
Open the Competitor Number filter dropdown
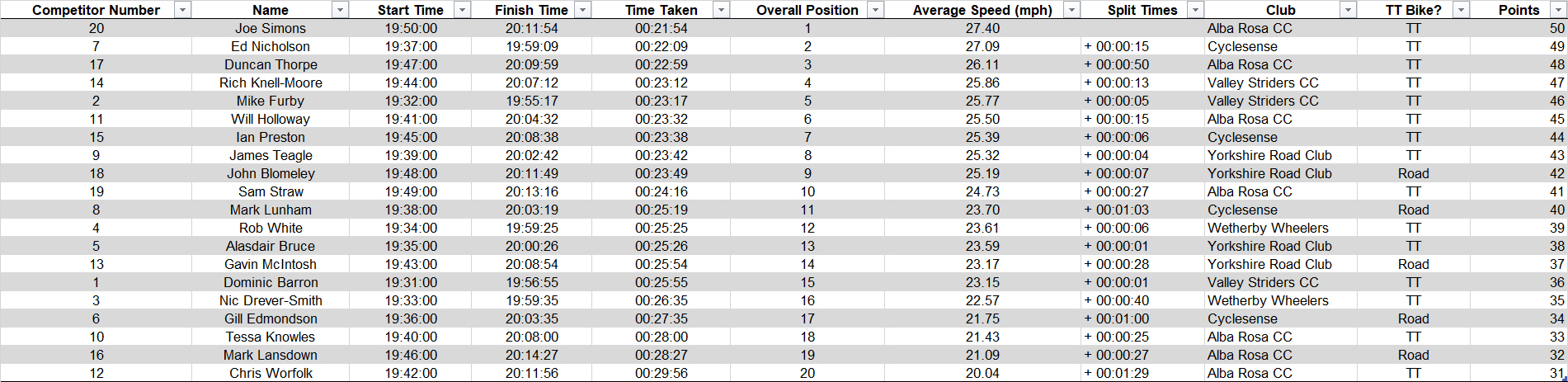coord(183,10)
